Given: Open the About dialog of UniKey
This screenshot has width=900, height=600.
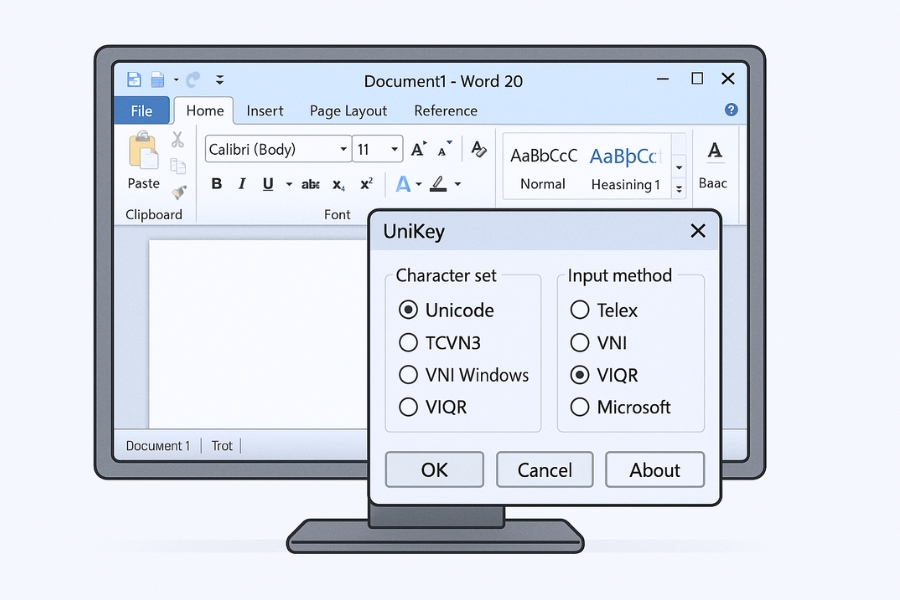Looking at the screenshot, I should pos(655,470).
